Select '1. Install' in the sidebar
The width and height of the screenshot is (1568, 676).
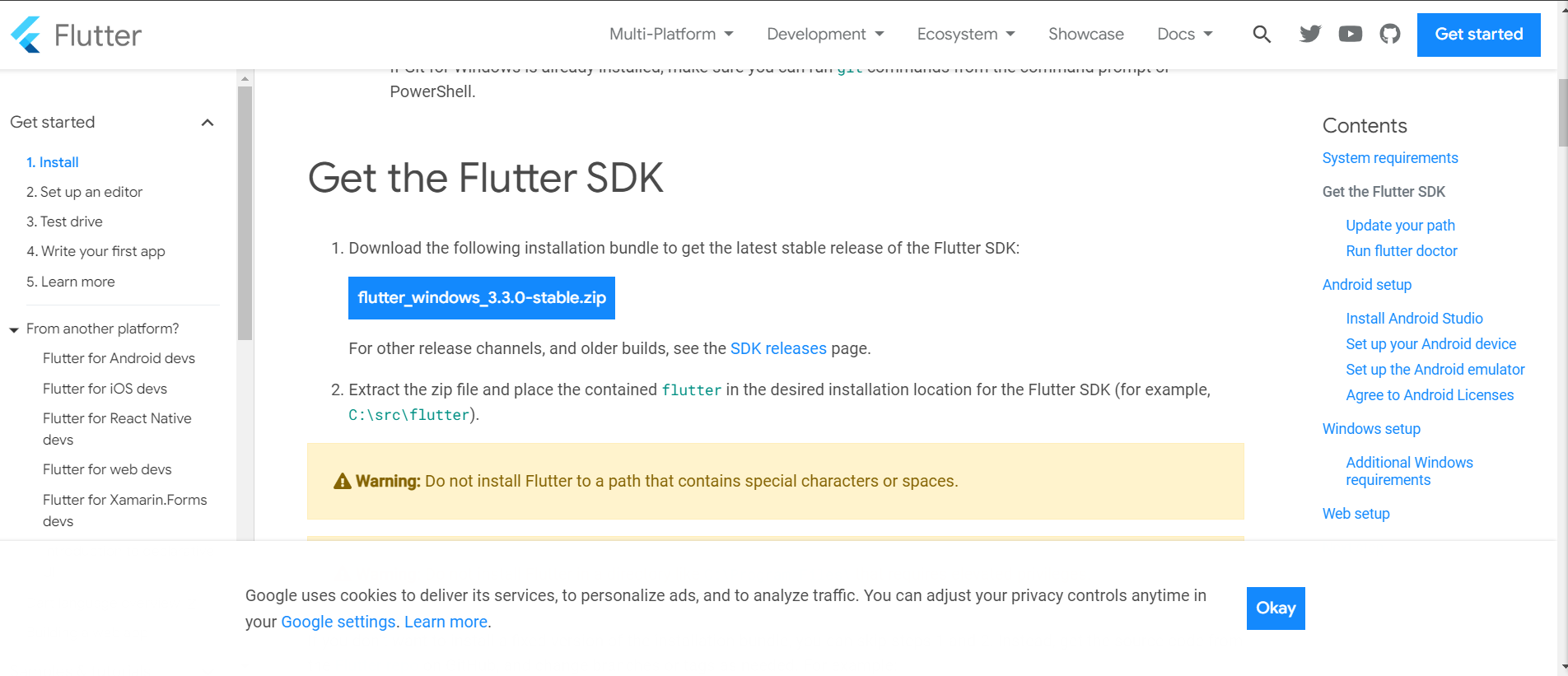click(x=53, y=162)
